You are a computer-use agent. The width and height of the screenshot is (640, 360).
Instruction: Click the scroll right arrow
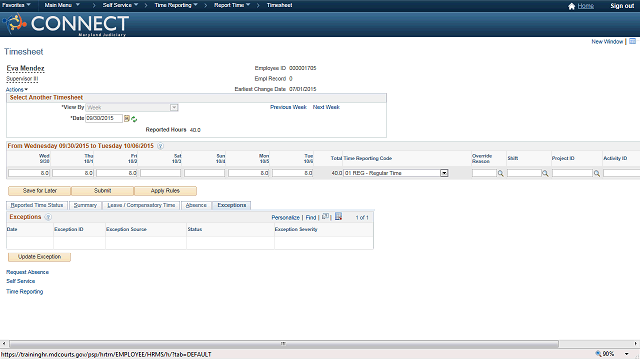point(636,344)
